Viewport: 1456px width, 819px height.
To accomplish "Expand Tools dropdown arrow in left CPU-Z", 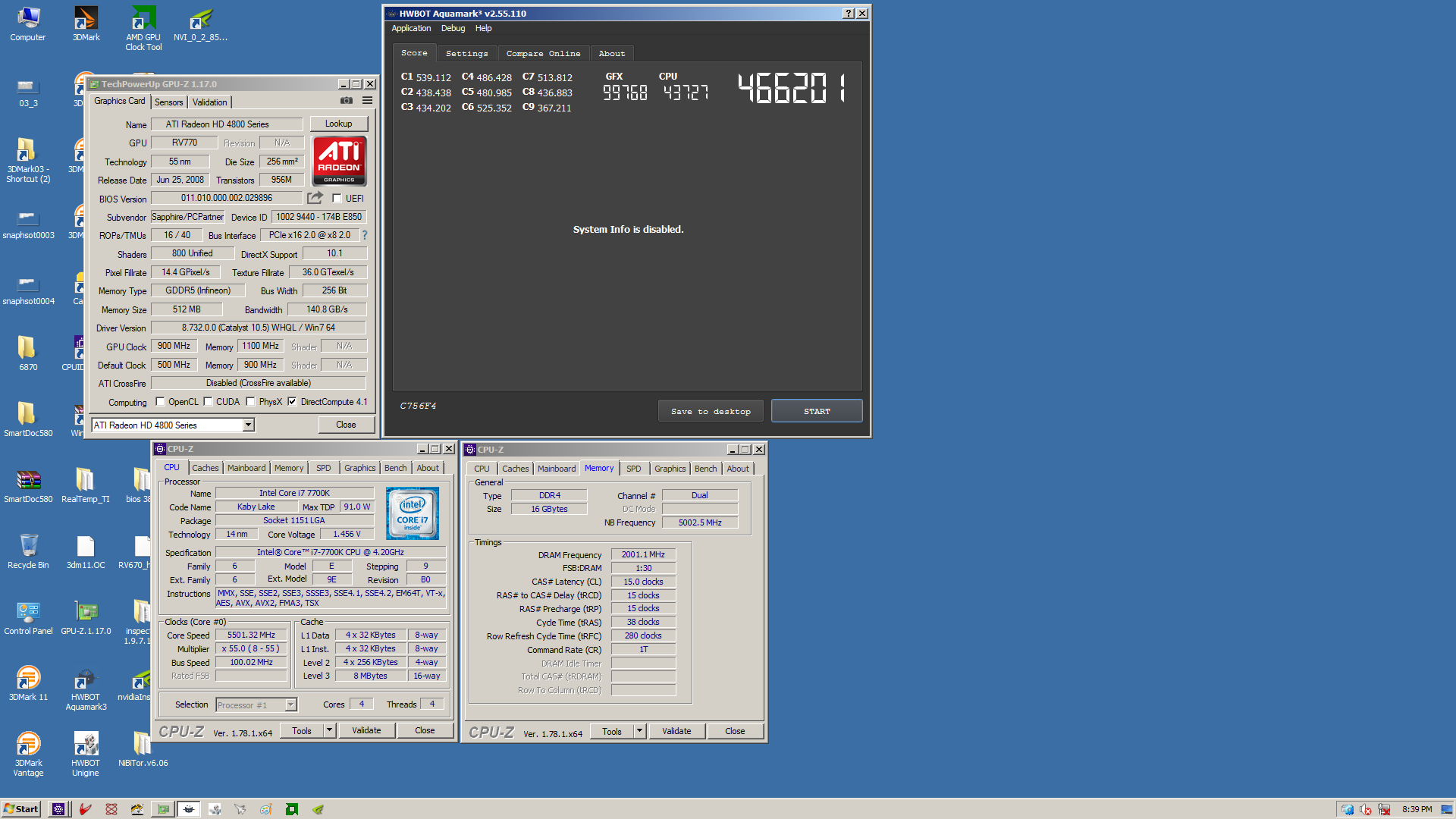I will [x=329, y=730].
